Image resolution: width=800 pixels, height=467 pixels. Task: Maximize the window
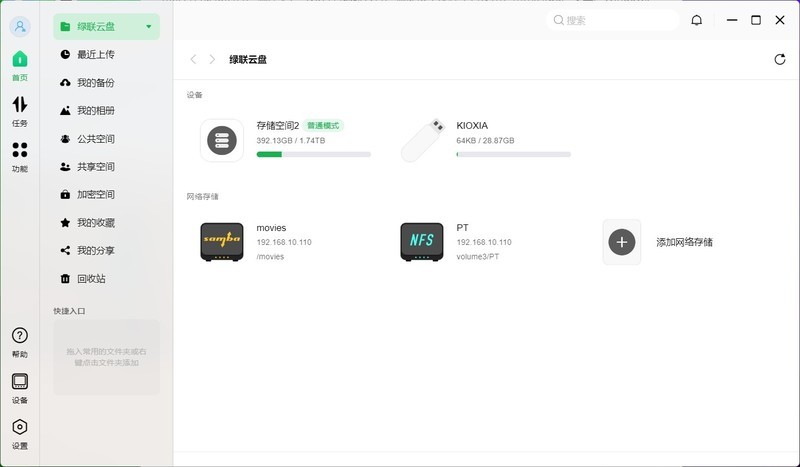point(756,20)
